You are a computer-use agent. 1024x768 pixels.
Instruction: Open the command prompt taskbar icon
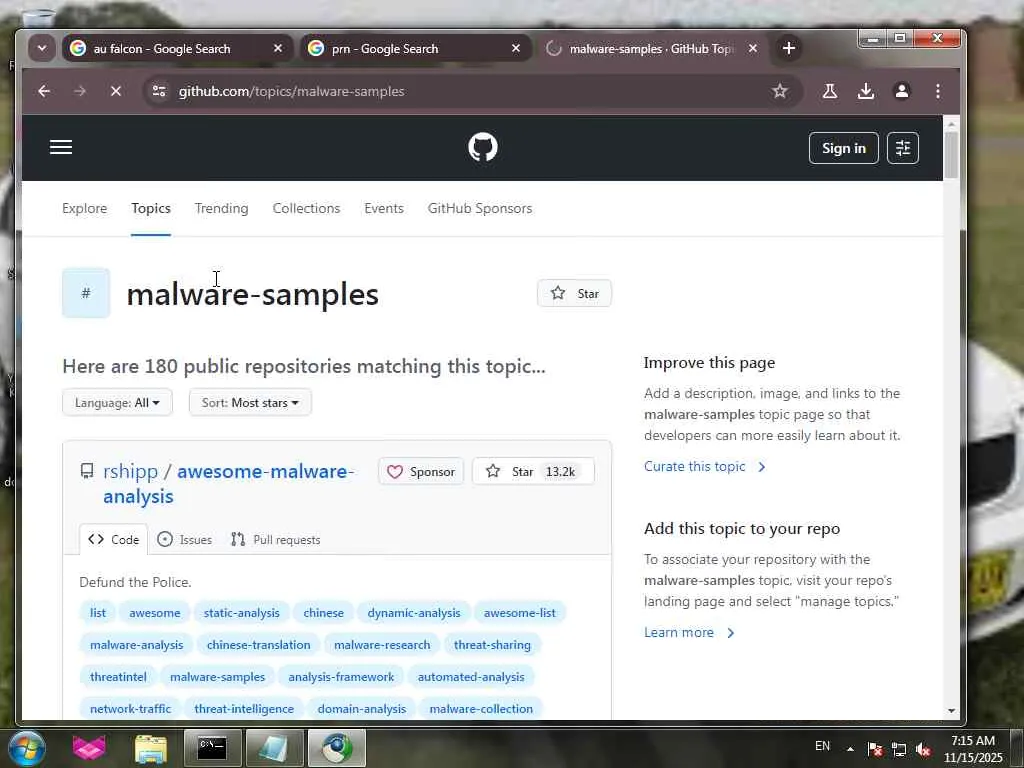click(212, 748)
